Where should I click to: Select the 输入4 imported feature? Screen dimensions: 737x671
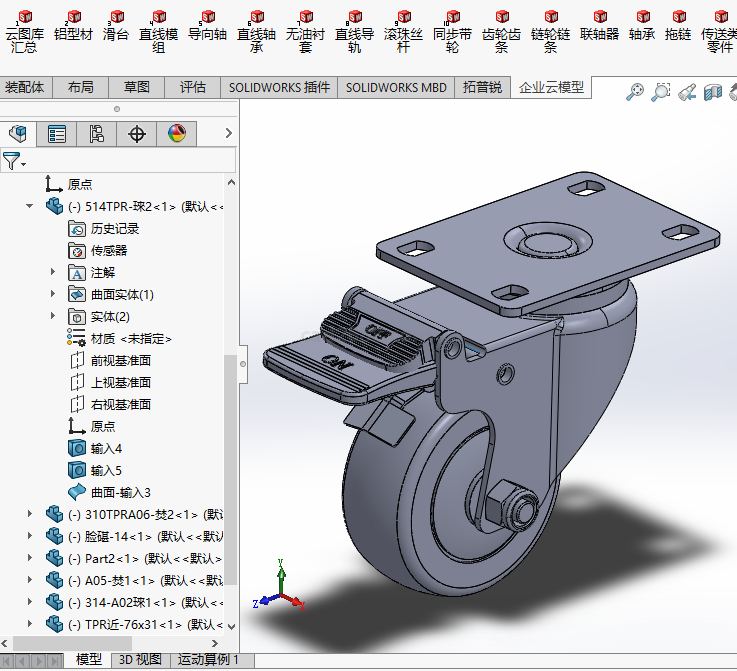point(105,448)
